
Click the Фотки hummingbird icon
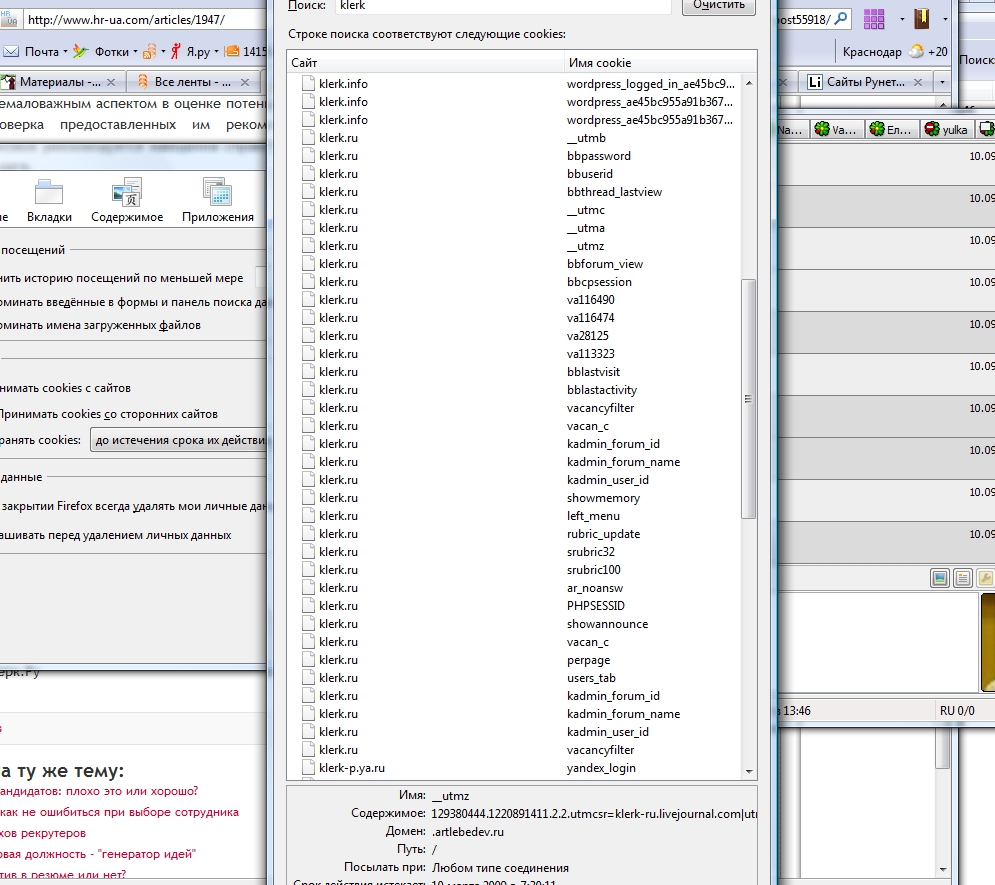[80, 51]
